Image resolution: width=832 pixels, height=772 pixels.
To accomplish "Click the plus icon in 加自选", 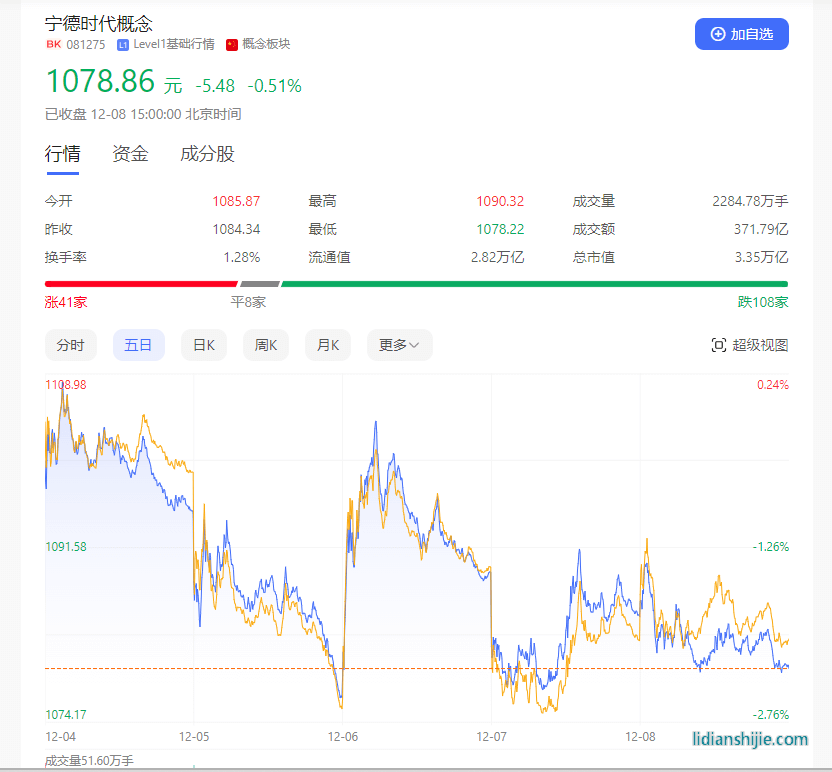I will 717,34.
